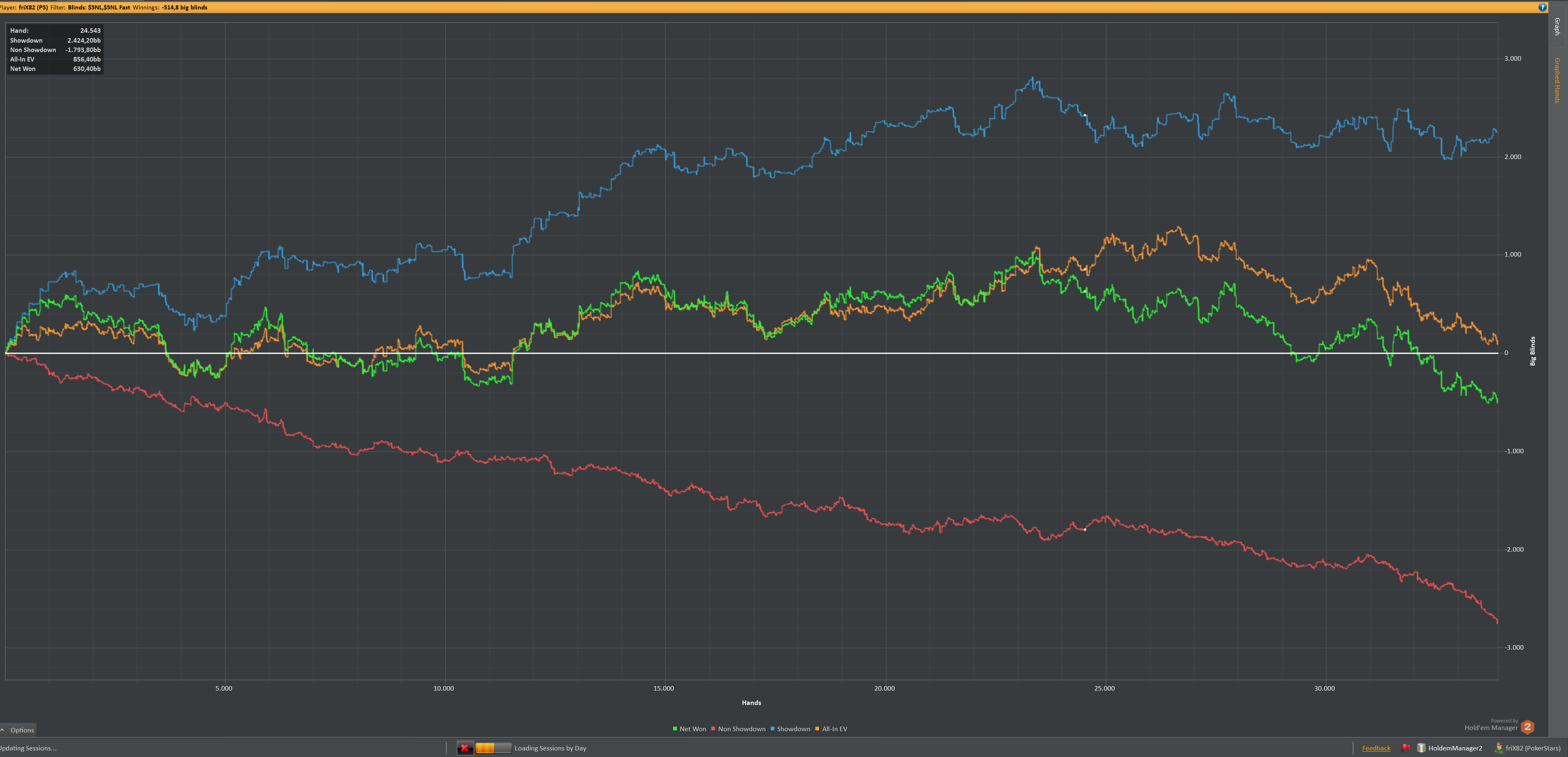
Task: Click the Showdown value 2.424,20bb
Action: pos(84,40)
